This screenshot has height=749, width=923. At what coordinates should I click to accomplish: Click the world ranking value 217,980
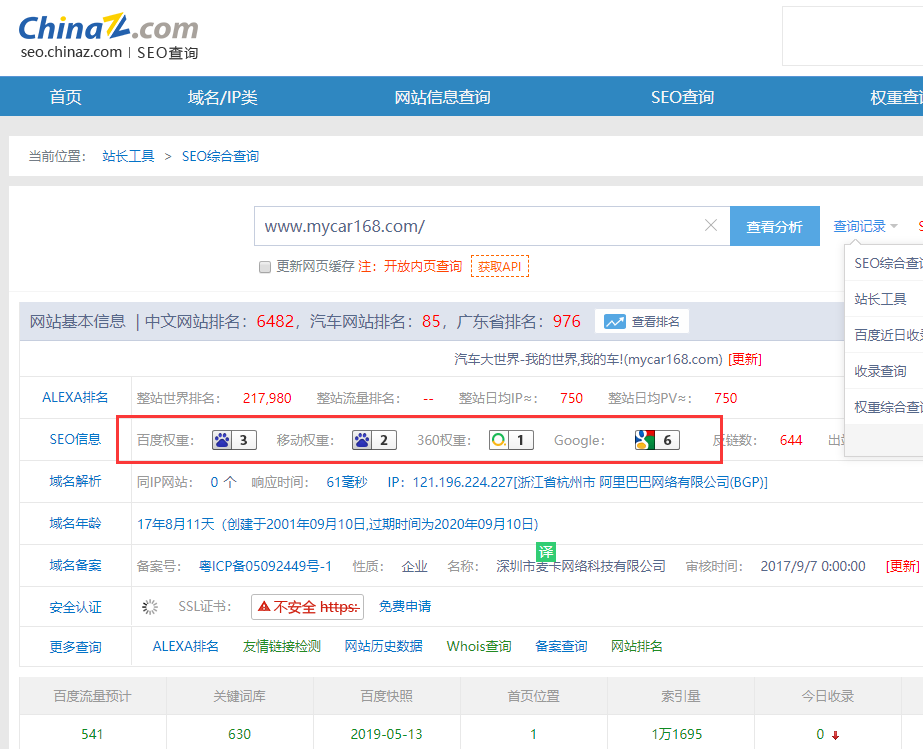pyautogui.click(x=267, y=399)
